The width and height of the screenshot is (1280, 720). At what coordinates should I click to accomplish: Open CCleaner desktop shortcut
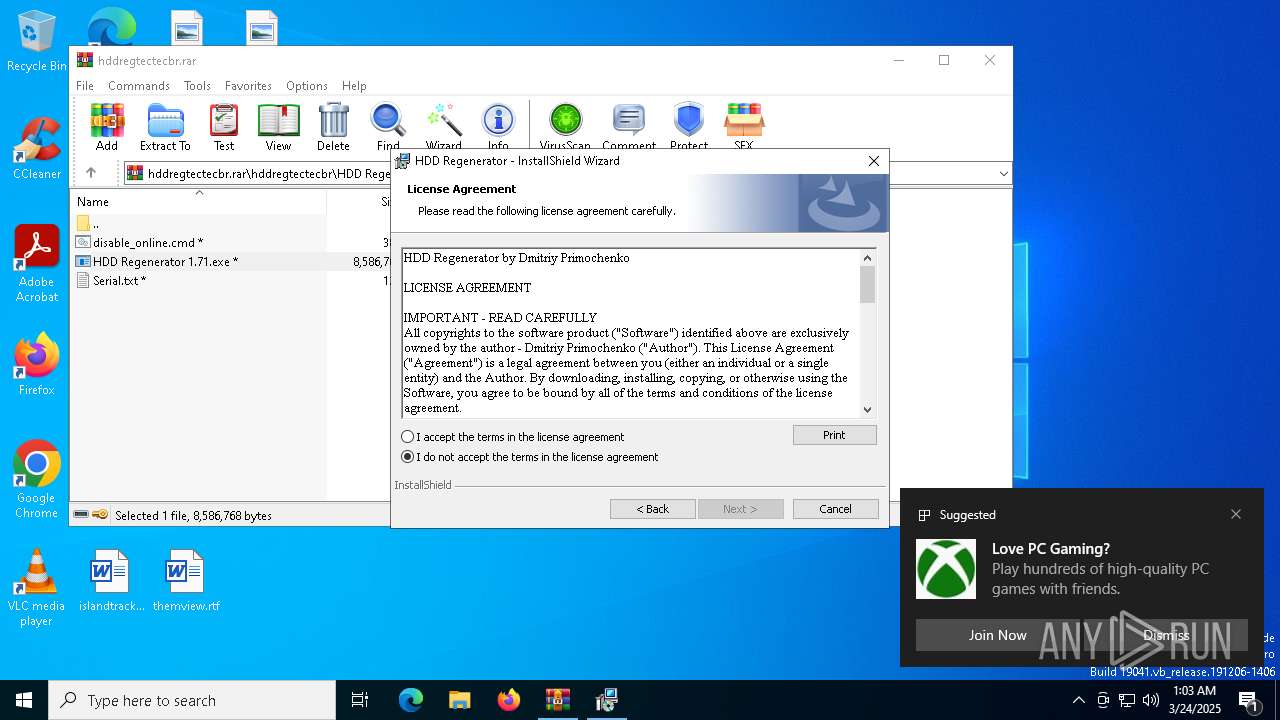coord(36,150)
